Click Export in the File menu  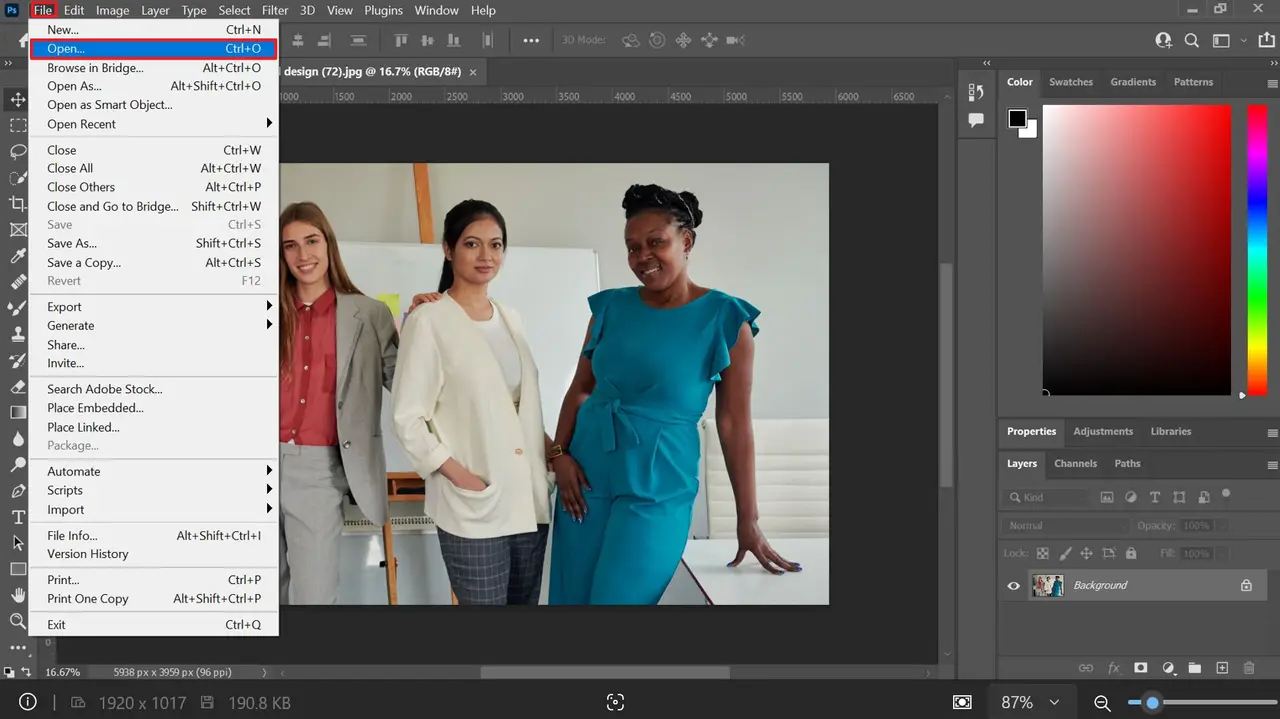coord(64,307)
